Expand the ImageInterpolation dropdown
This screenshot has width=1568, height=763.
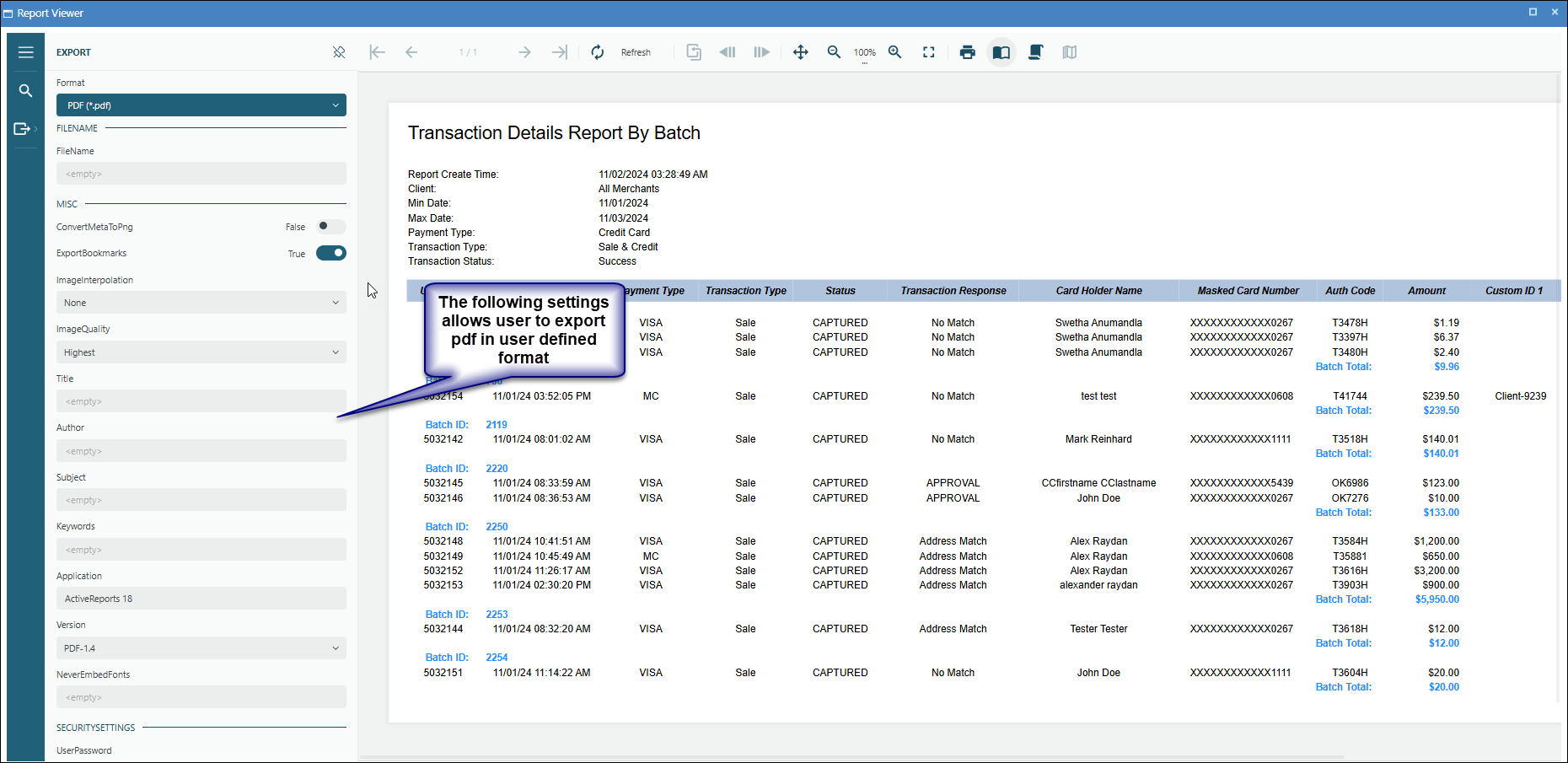point(201,303)
